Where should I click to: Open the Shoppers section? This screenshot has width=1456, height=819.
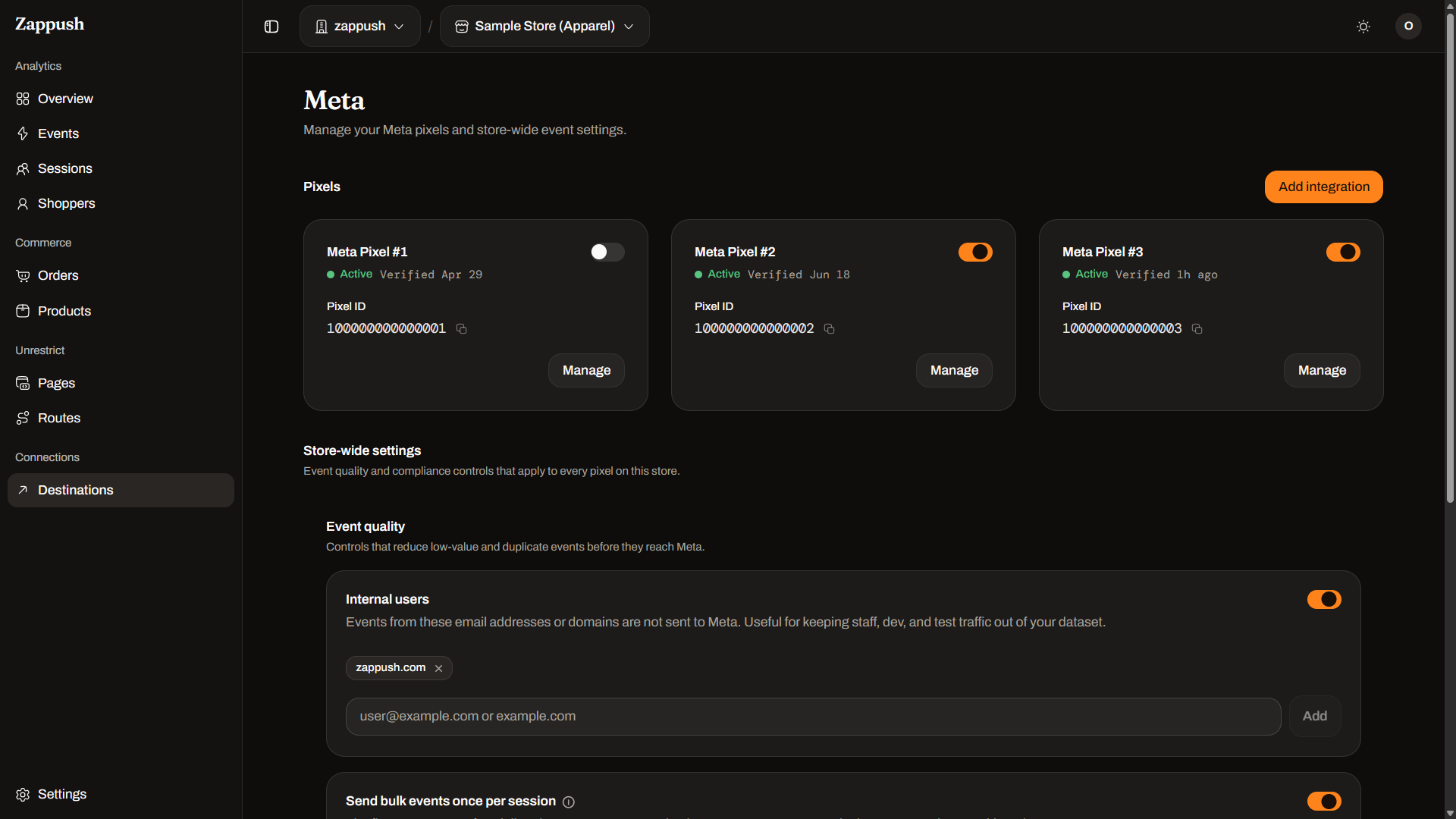(121, 204)
